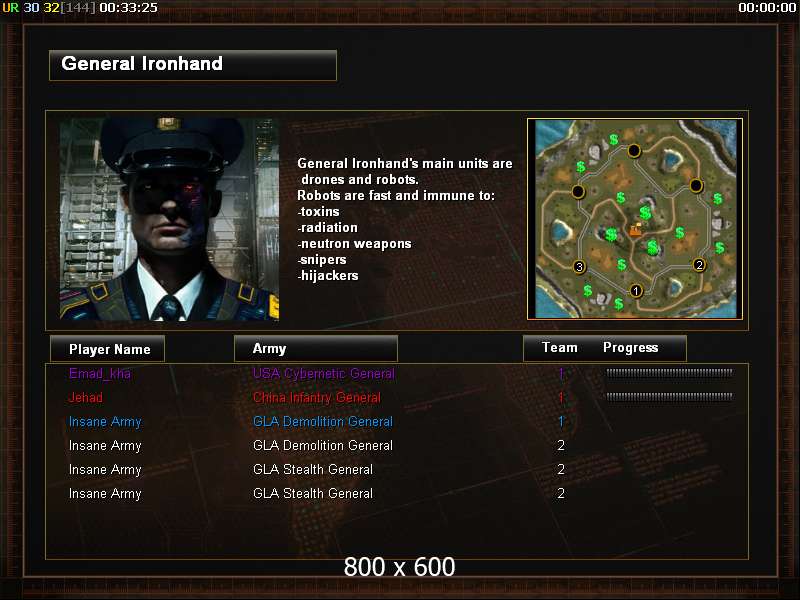Click start position 3 marker on minimap
Viewport: 800px width, 600px height.
pyautogui.click(x=579, y=266)
